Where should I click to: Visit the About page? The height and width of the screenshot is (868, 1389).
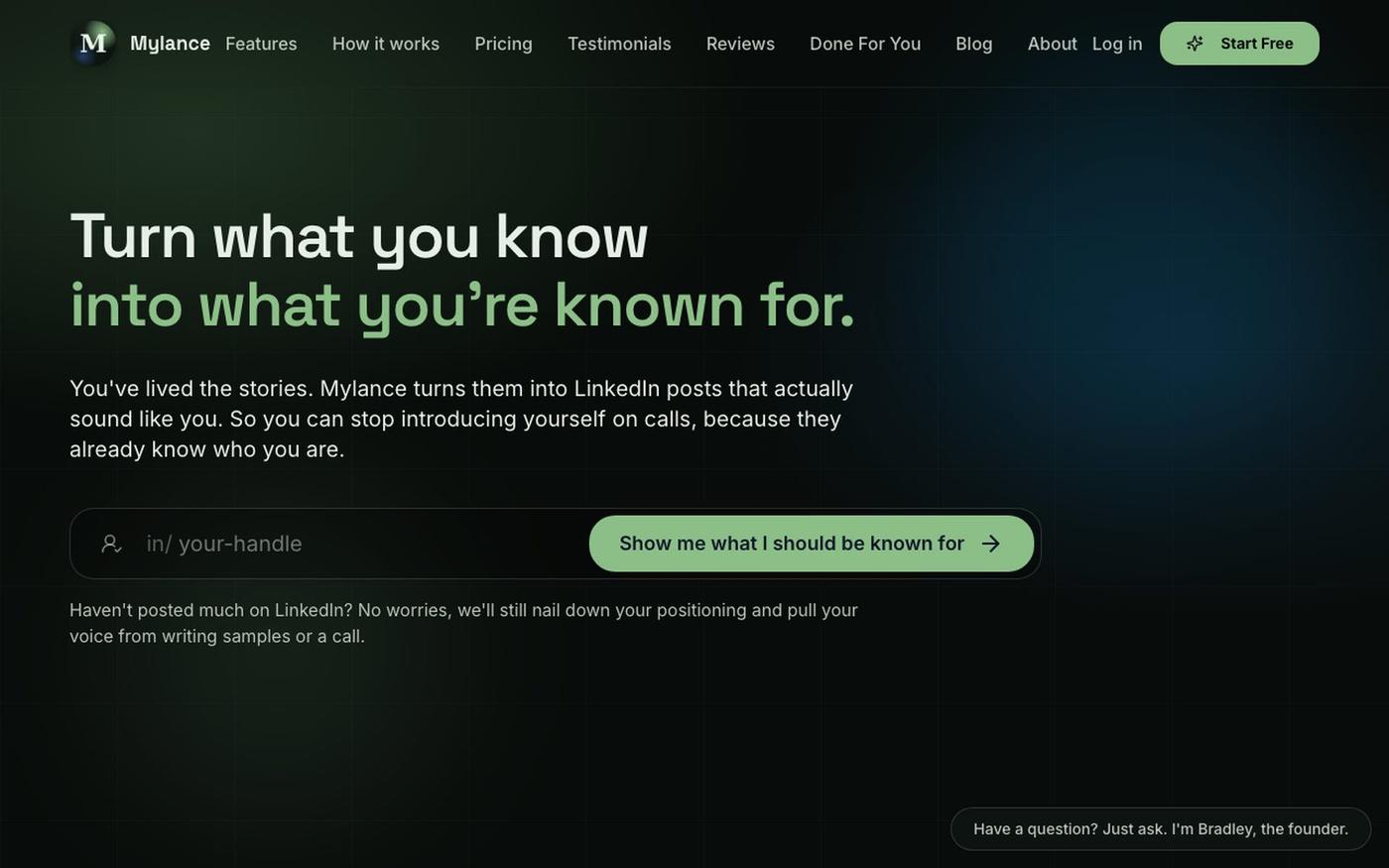coord(1053,44)
